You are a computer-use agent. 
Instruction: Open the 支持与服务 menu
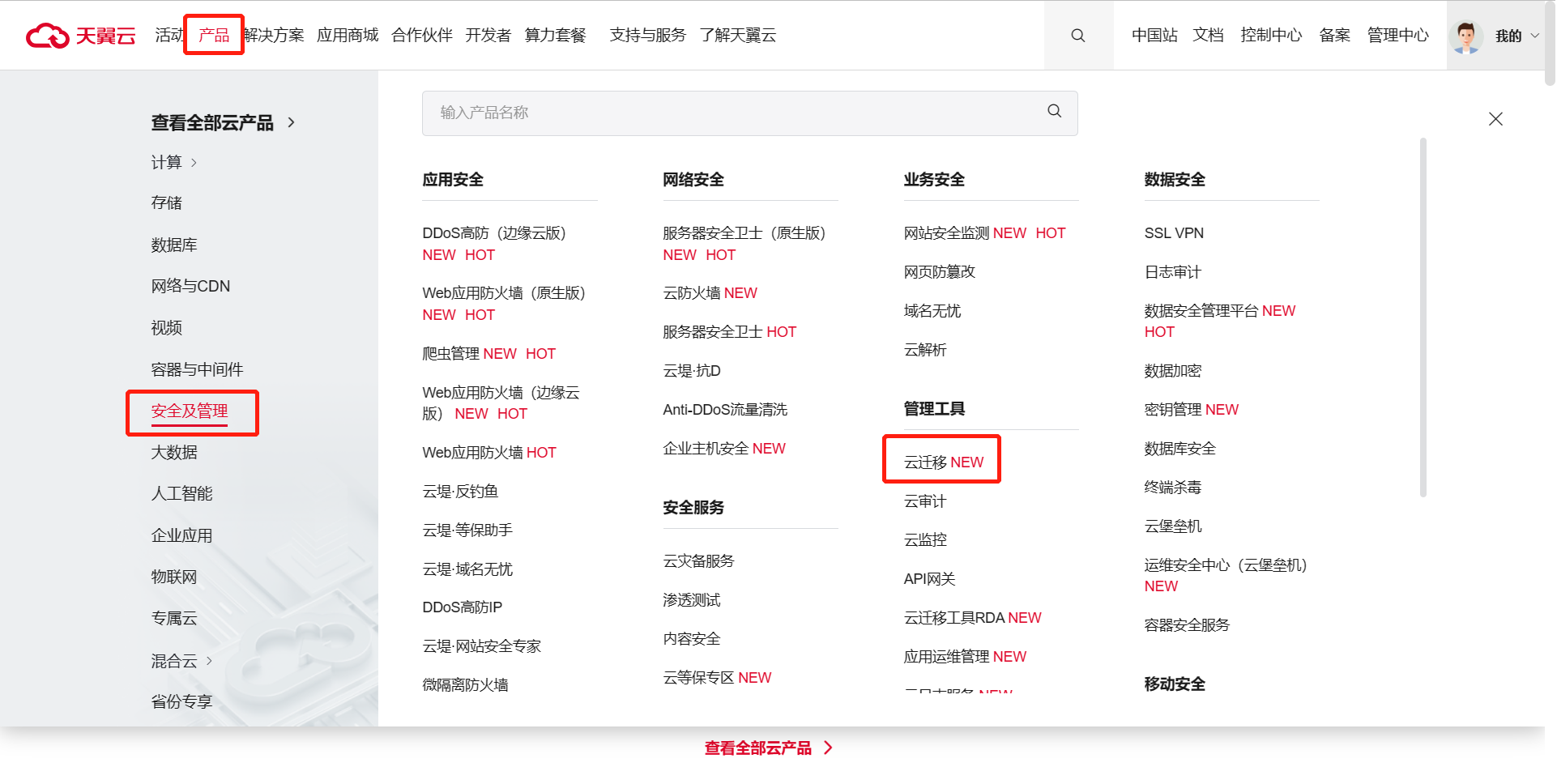pos(647,35)
